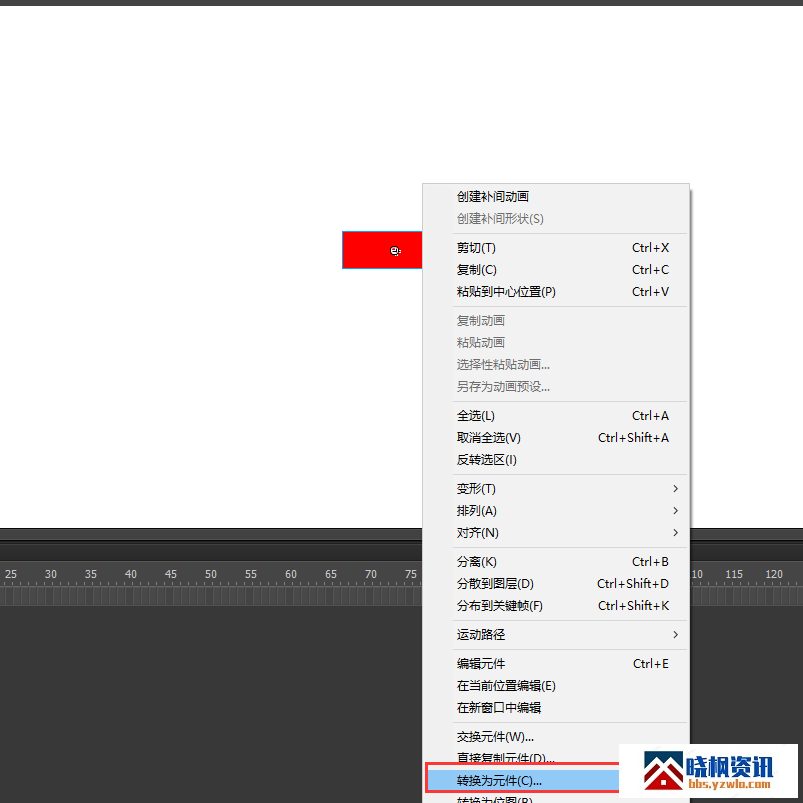
Task: Click frame 115 on timeline ruler
Action: 734,575
